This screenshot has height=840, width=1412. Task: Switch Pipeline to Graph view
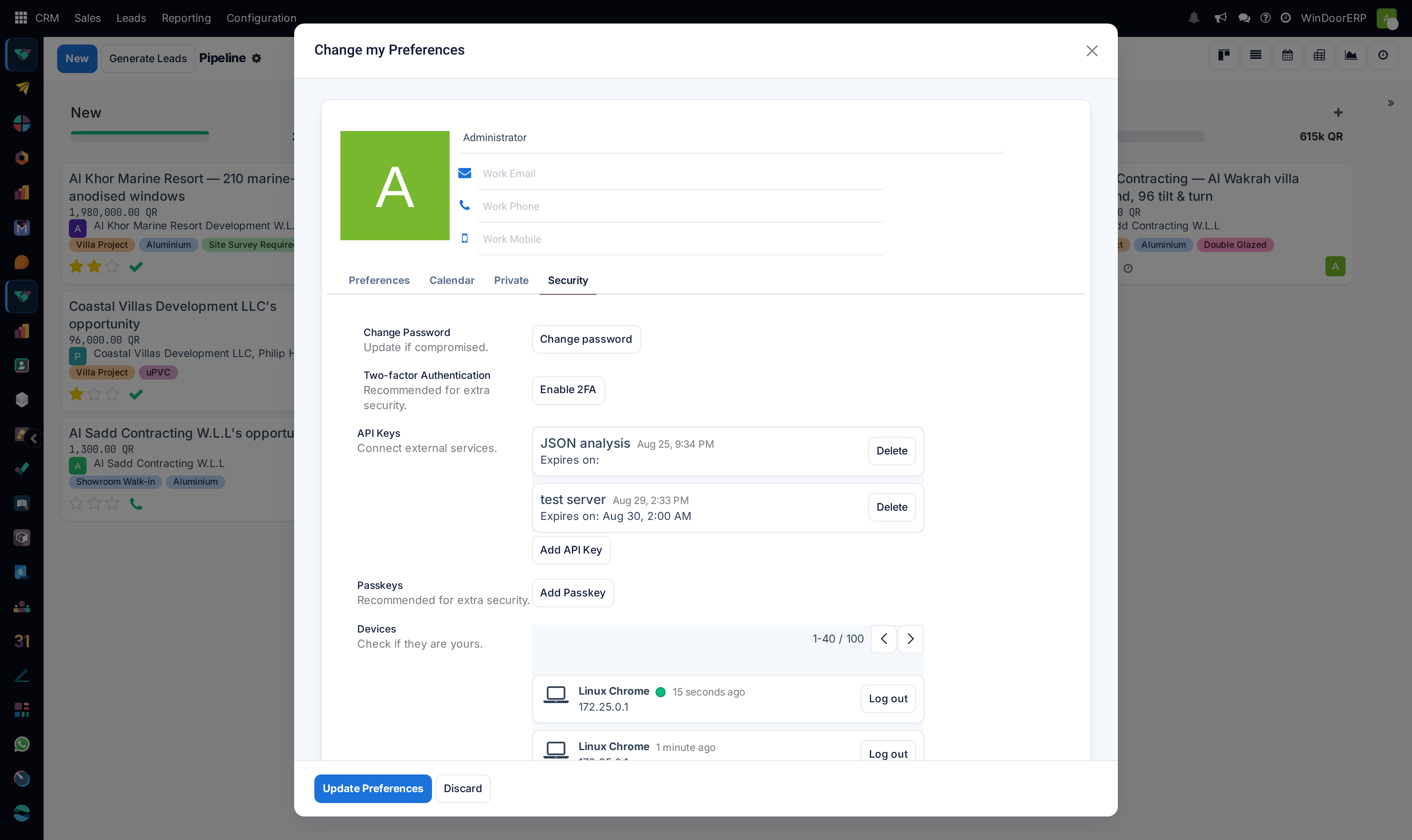[x=1351, y=55]
